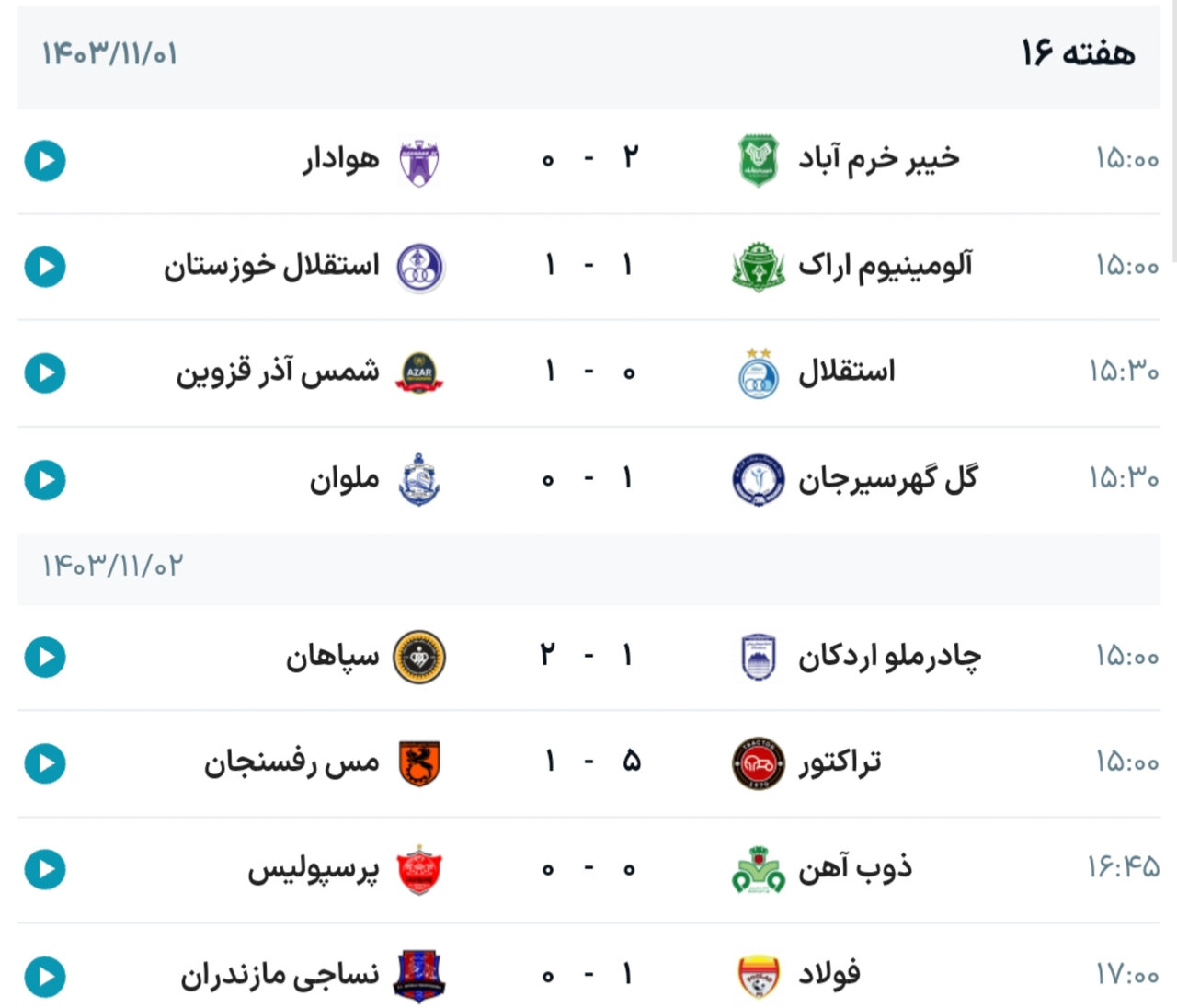
Task: Click the Zob Ahan club logo
Action: pyautogui.click(x=759, y=870)
